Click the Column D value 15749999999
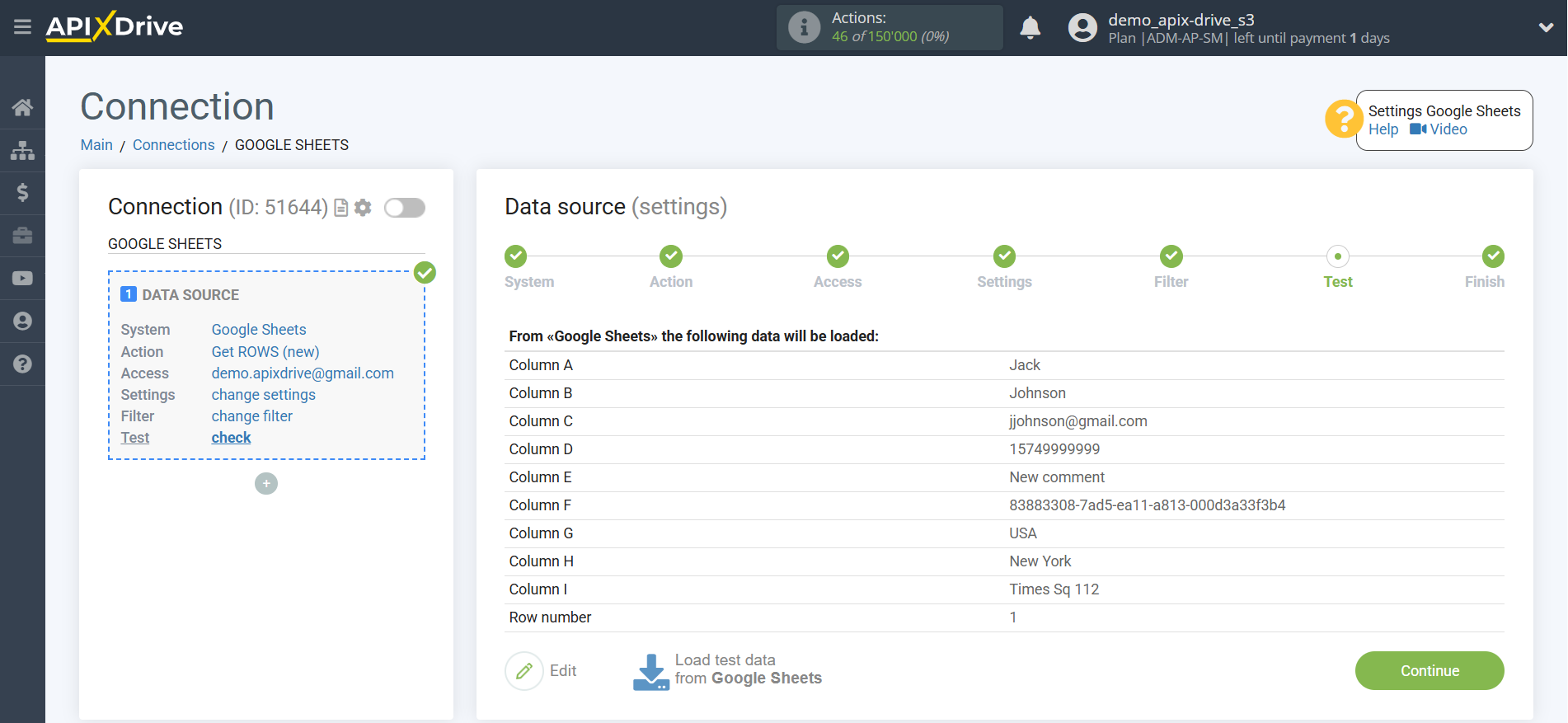 (1054, 449)
